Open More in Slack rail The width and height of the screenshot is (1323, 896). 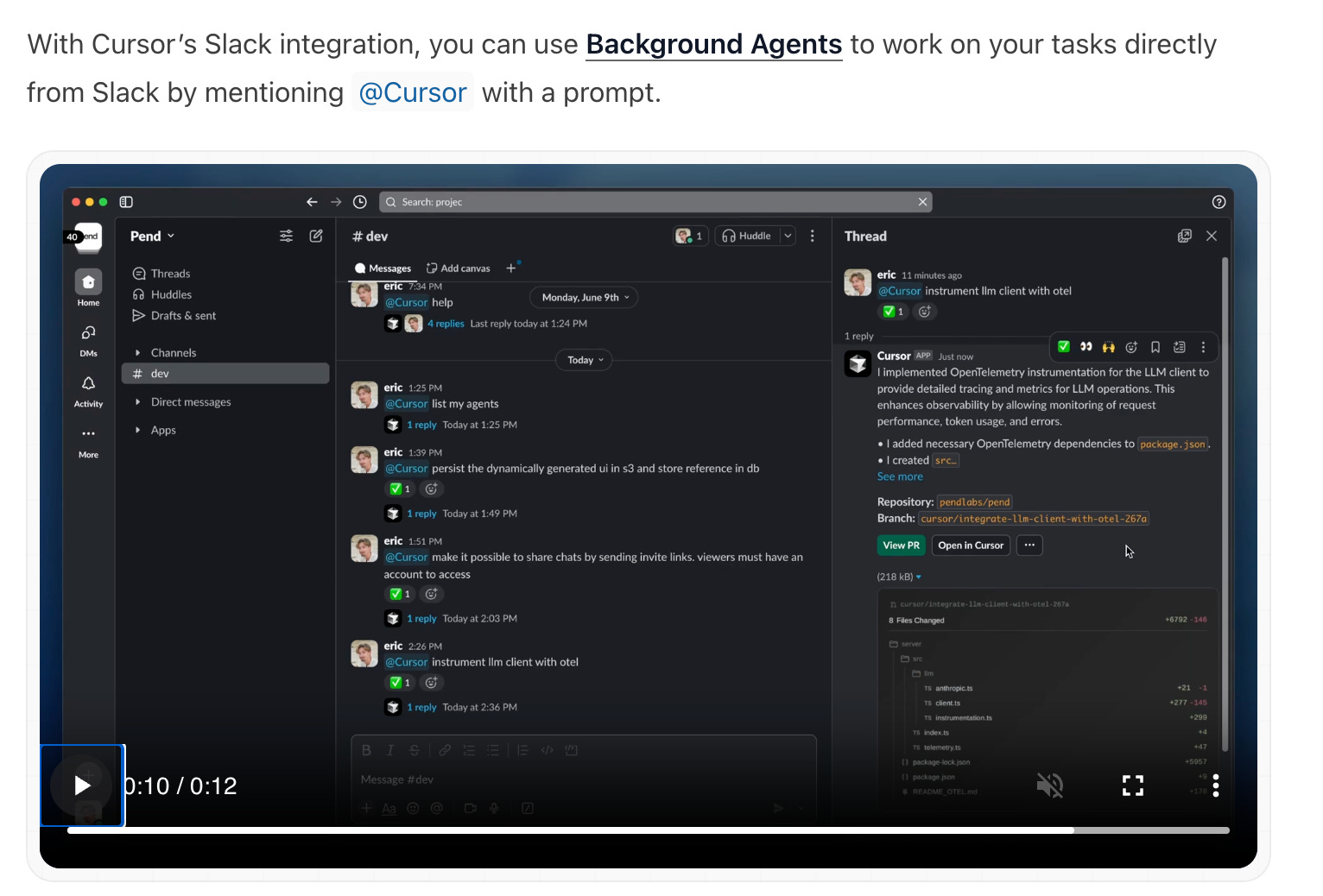[88, 441]
